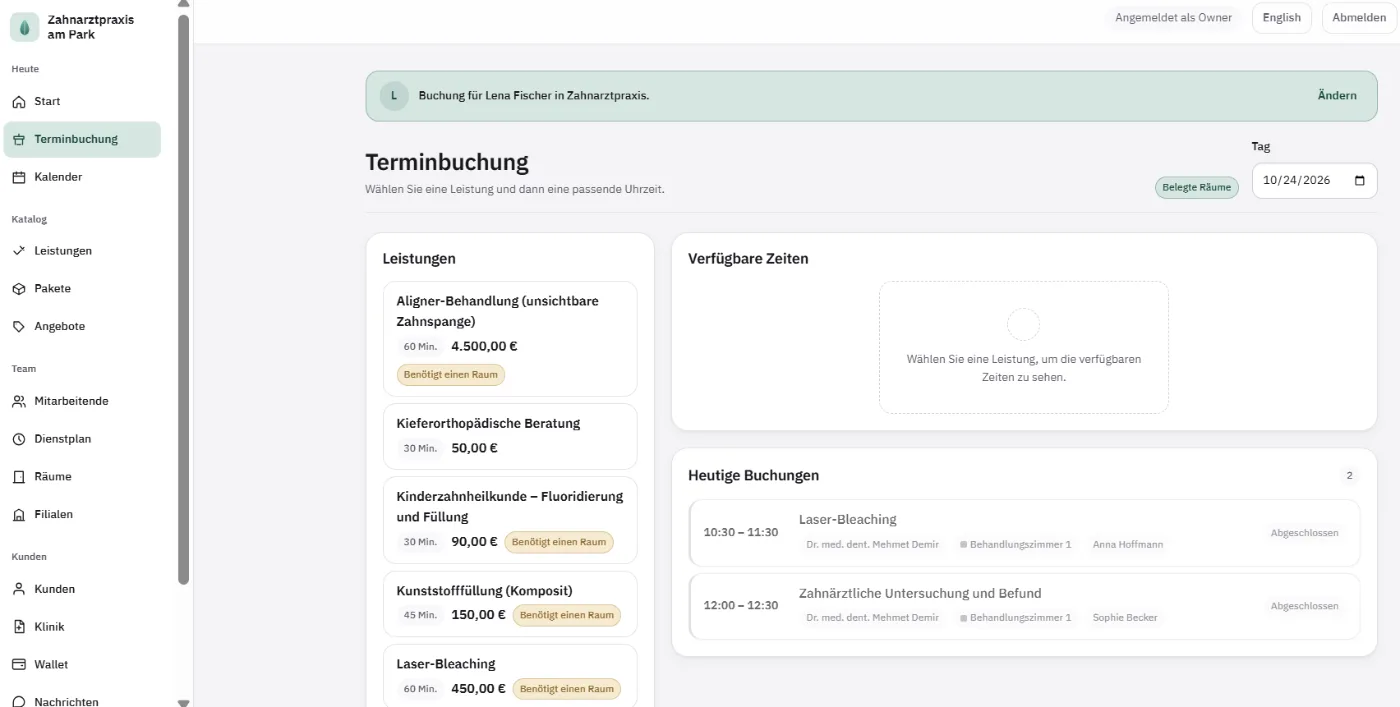1400x707 pixels.
Task: Select the Kinderzahnheilkunde Fluoridierung und Füllung service
Action: 510,520
